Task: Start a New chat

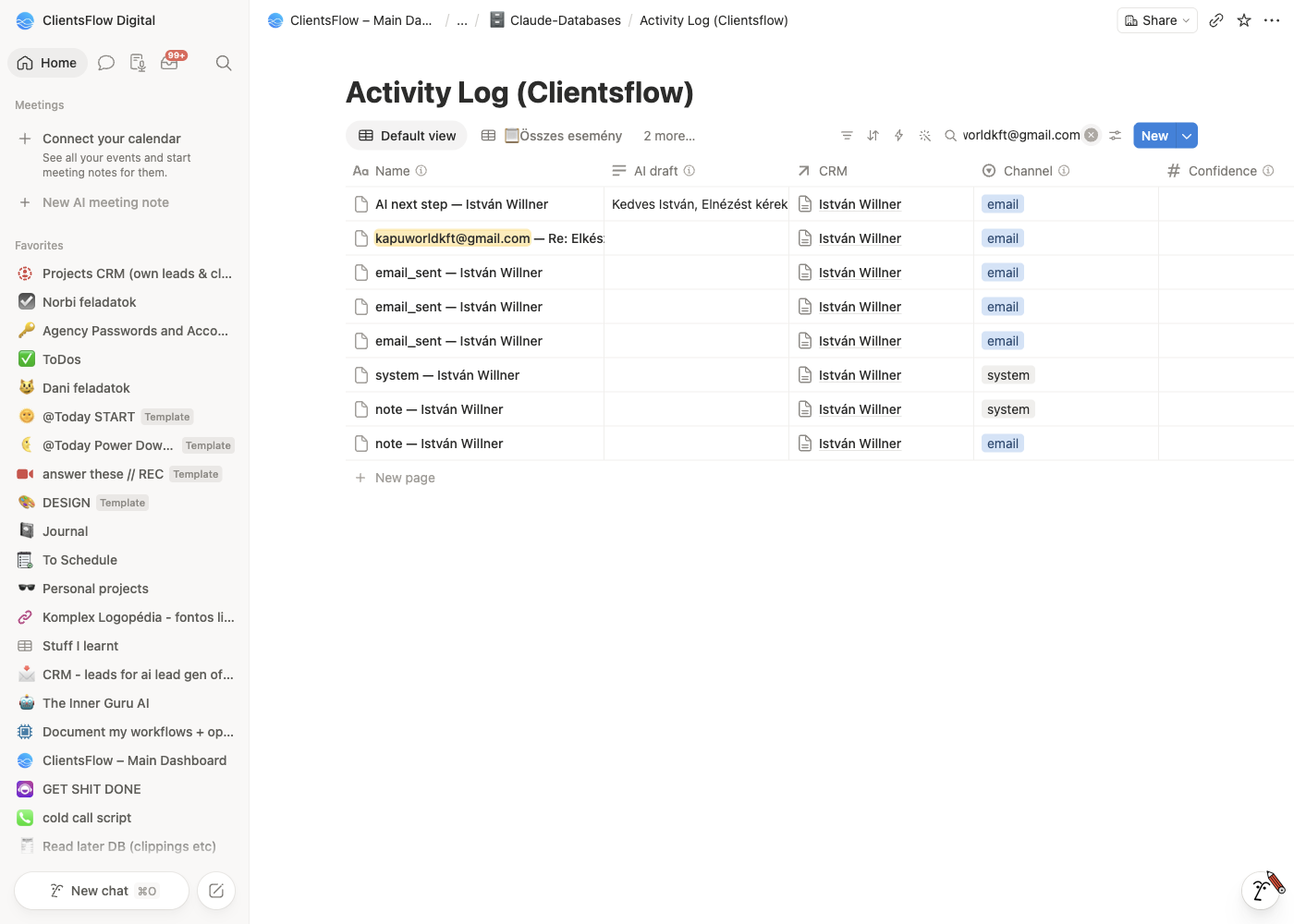Action: pos(102,891)
